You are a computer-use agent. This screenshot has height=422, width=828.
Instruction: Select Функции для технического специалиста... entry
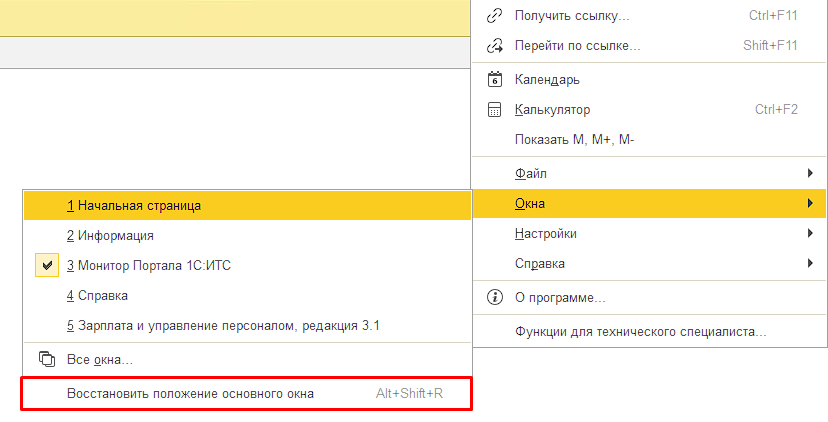point(648,332)
